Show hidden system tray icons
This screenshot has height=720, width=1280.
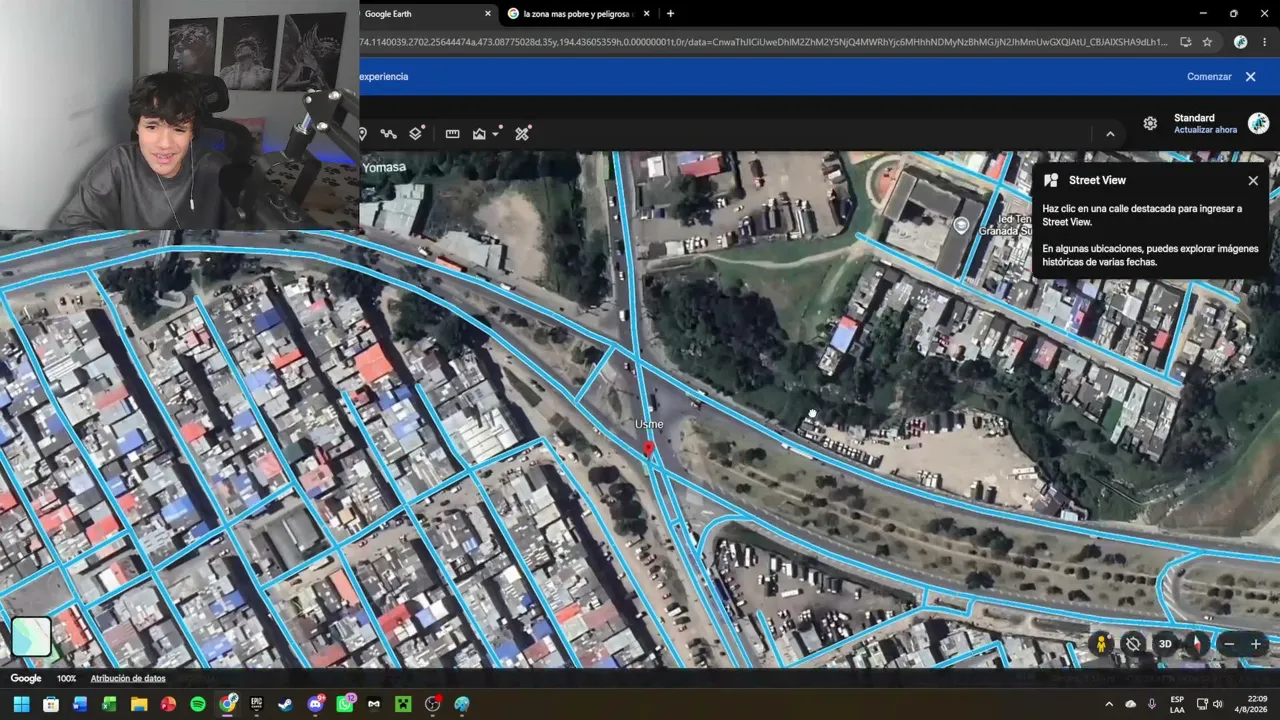1109,704
